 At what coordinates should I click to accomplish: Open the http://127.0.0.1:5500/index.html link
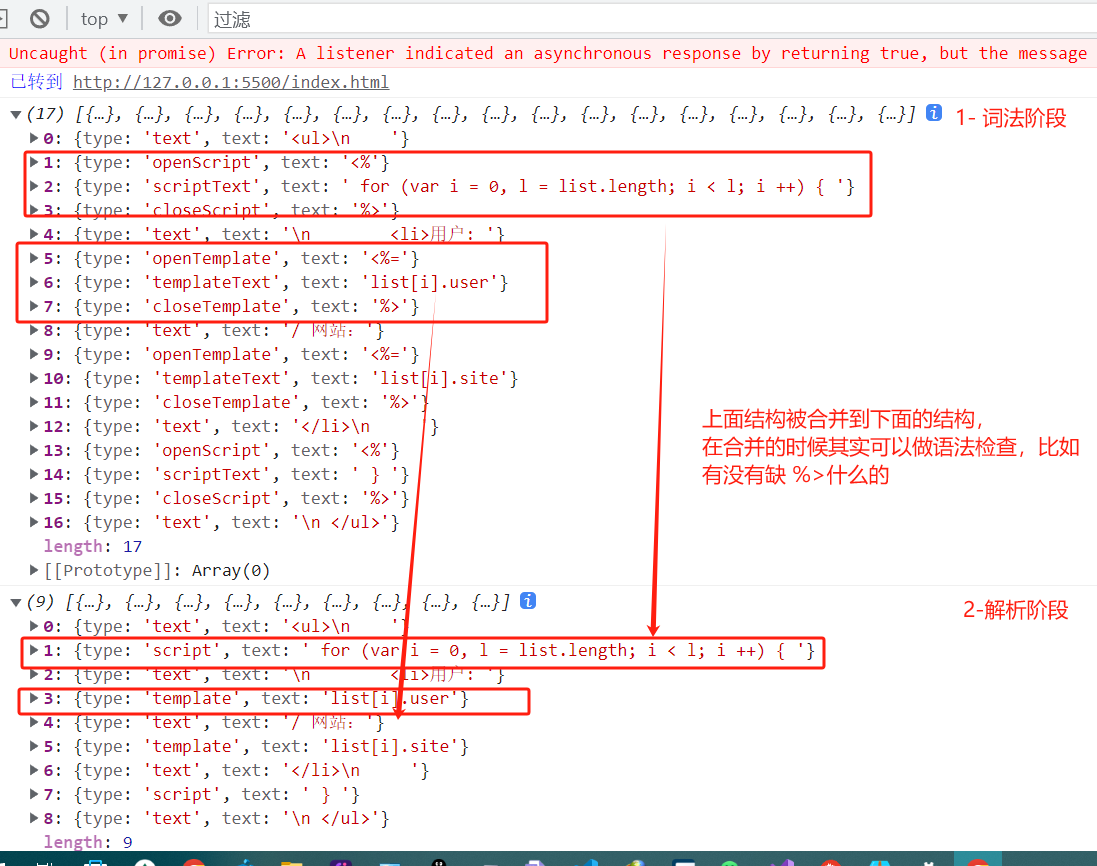pos(231,82)
